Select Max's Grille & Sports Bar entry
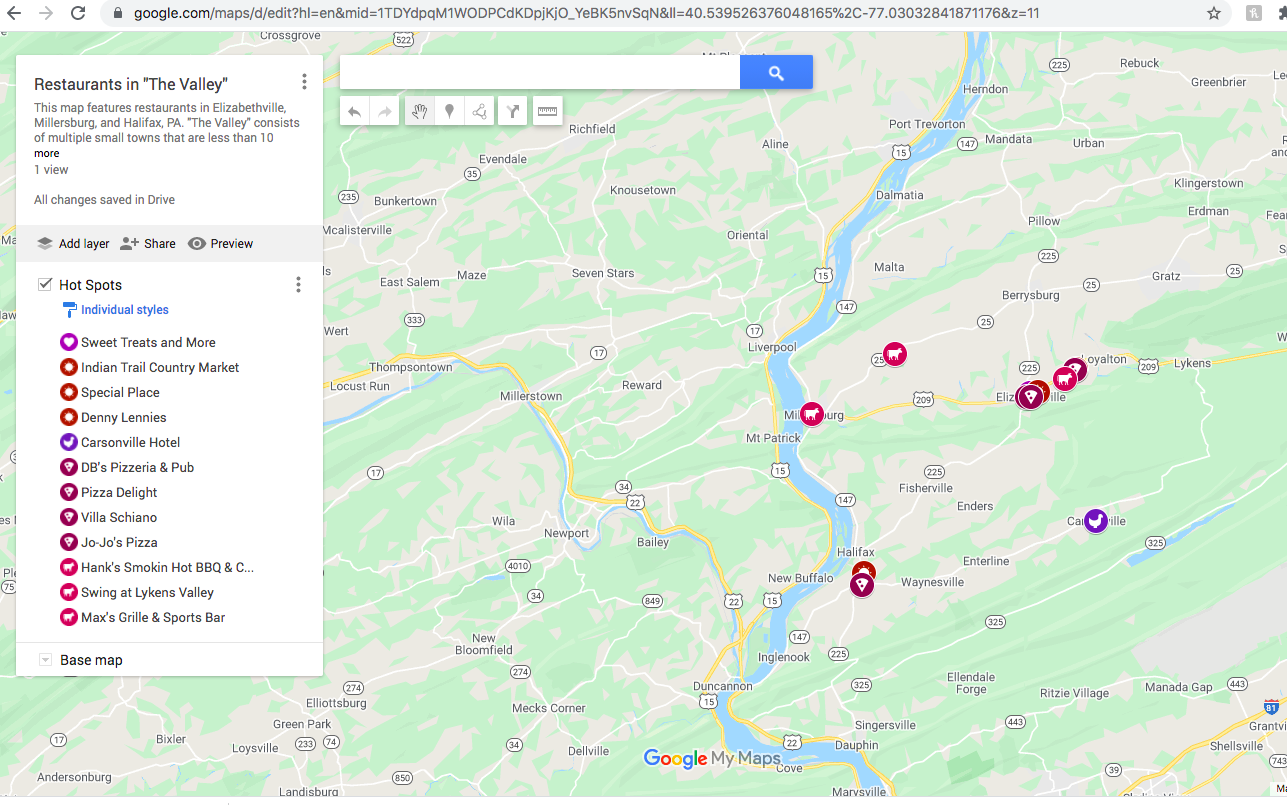The width and height of the screenshot is (1287, 805). tap(153, 617)
